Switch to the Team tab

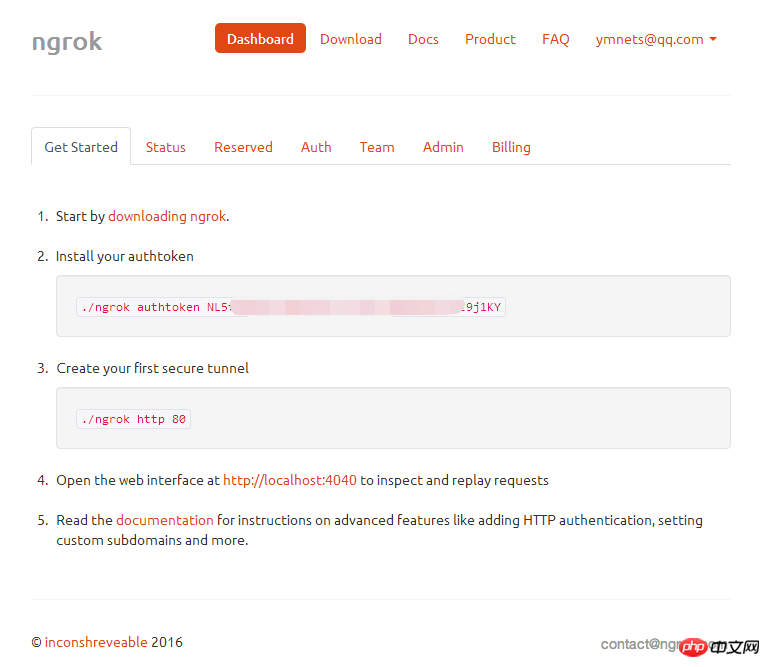tap(377, 147)
